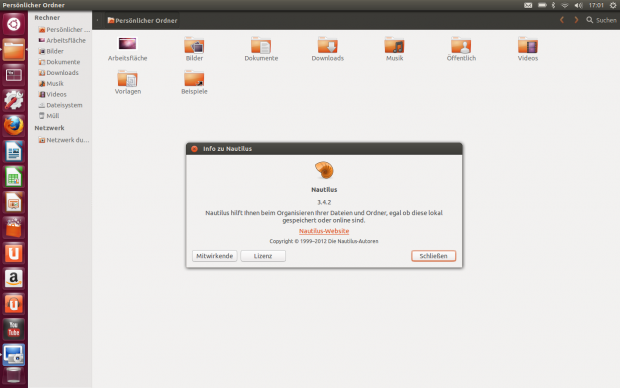620x388 pixels.
Task: Open the Bilder folder in main view
Action: [x=194, y=45]
